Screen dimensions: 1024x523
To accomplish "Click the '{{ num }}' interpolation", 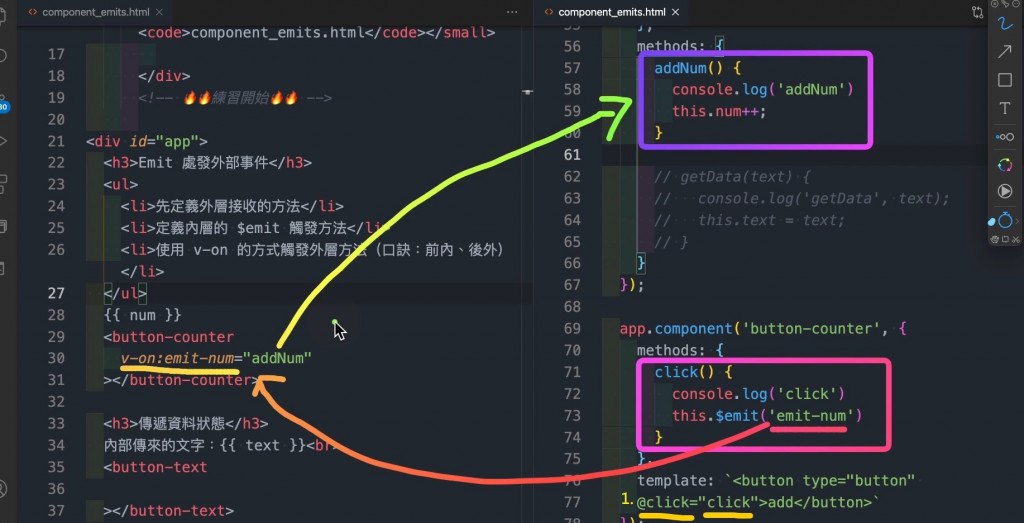I will coord(142,315).
